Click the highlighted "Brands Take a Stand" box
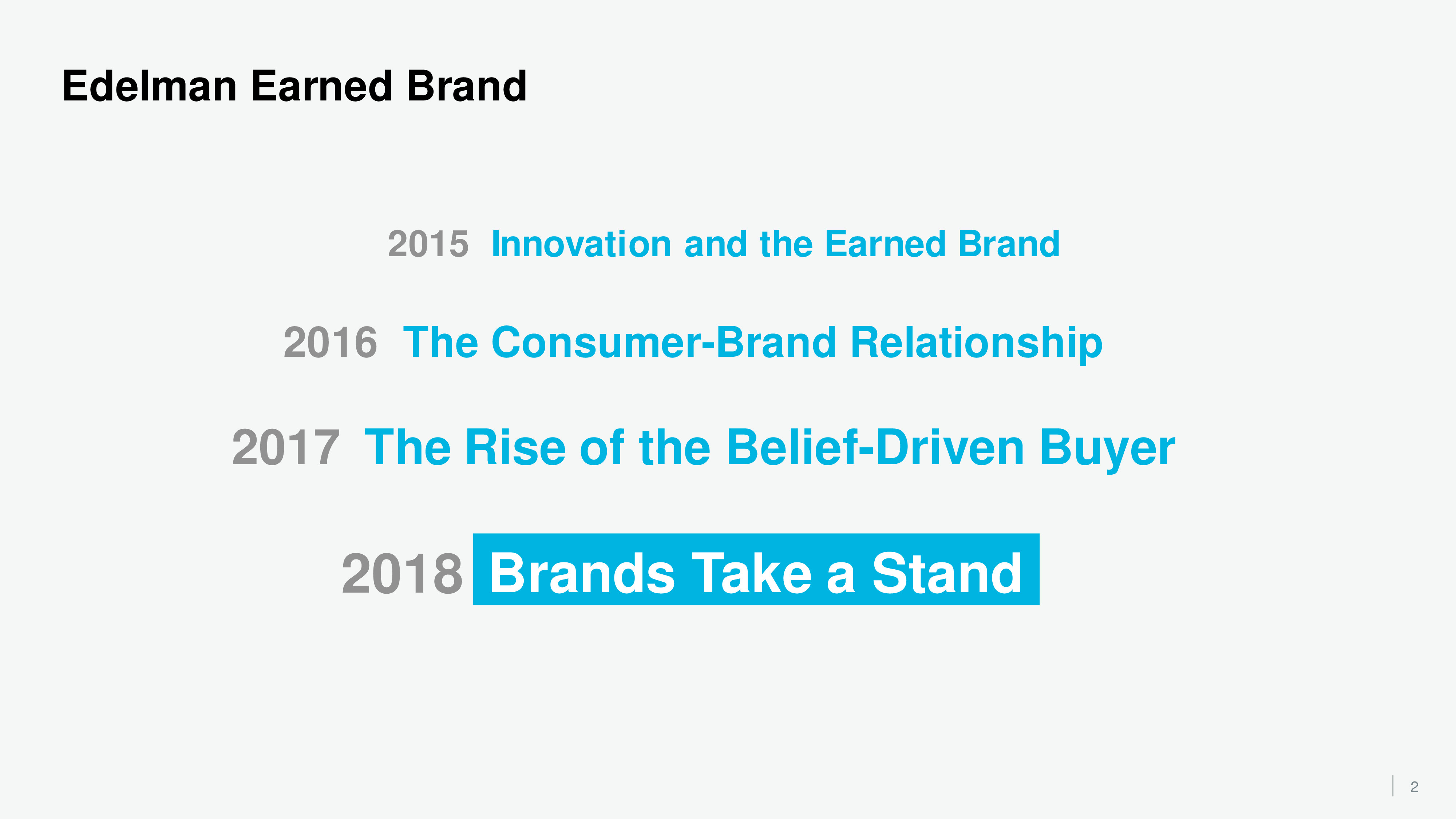The width and height of the screenshot is (1456, 819). 756,570
